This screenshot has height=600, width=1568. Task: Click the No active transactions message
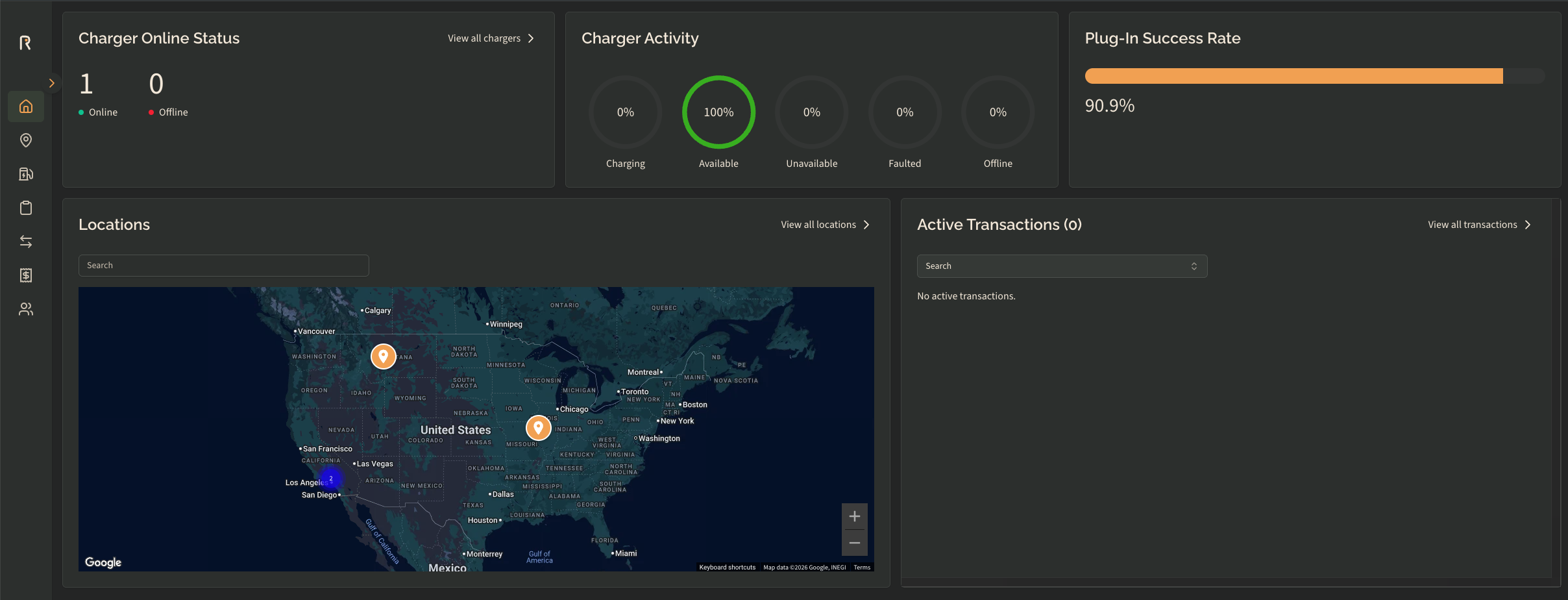tap(966, 296)
